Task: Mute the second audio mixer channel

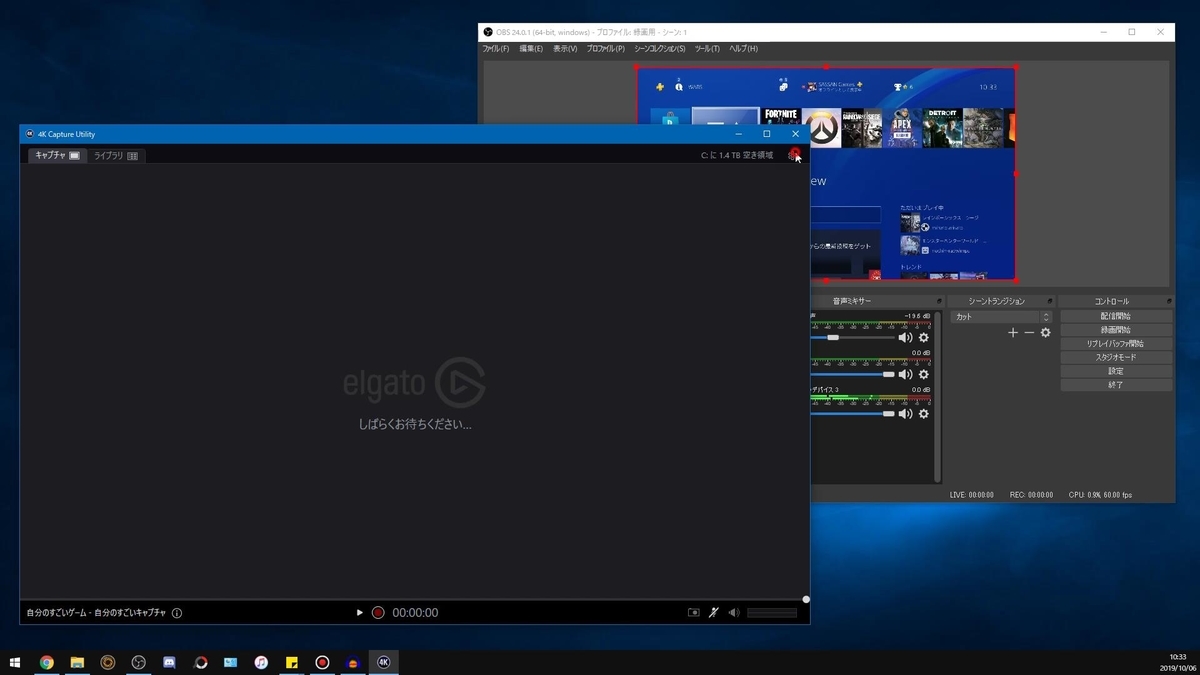Action: tap(905, 375)
